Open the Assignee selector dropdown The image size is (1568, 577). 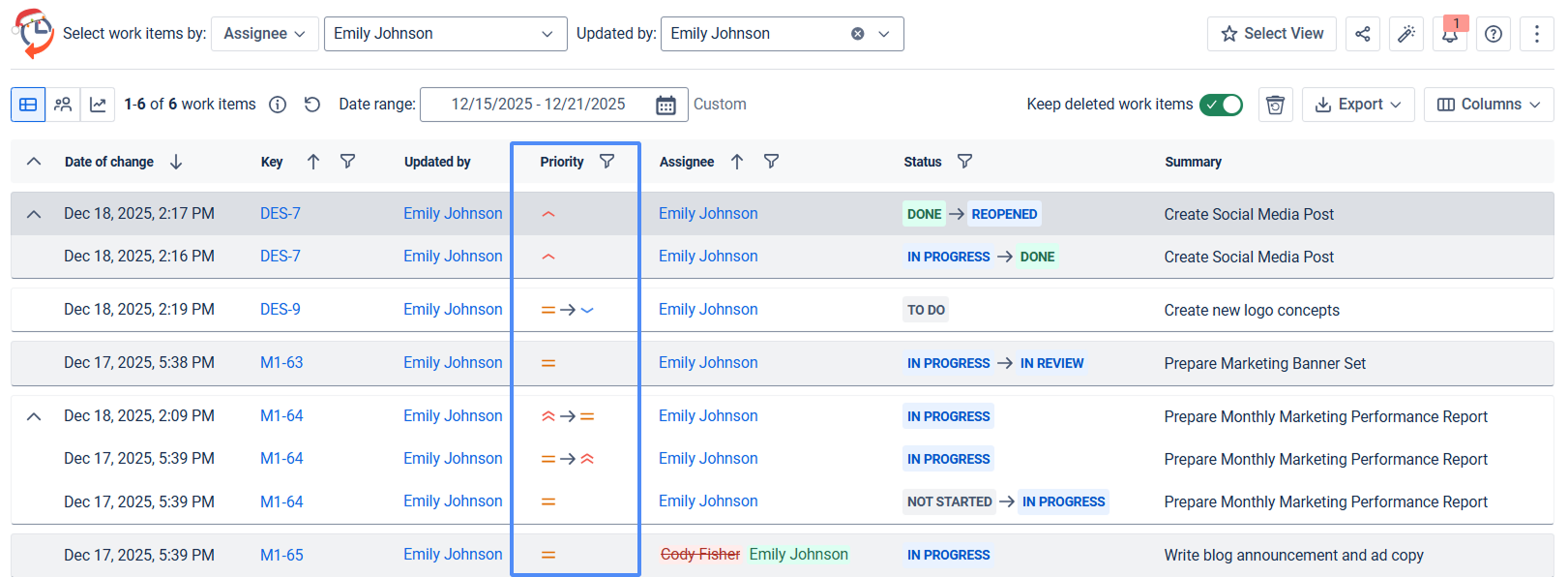[x=264, y=34]
